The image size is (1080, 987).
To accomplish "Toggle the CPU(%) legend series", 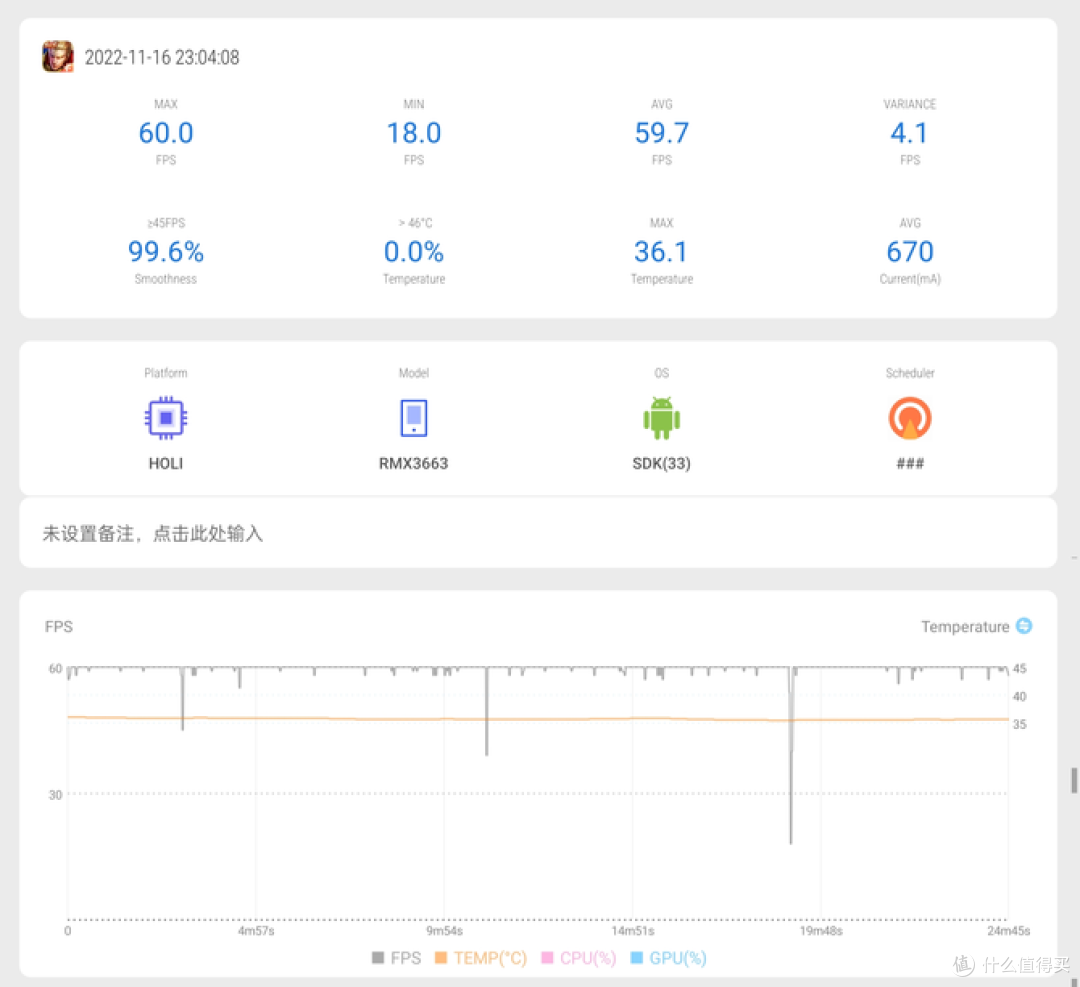I will [x=579, y=958].
